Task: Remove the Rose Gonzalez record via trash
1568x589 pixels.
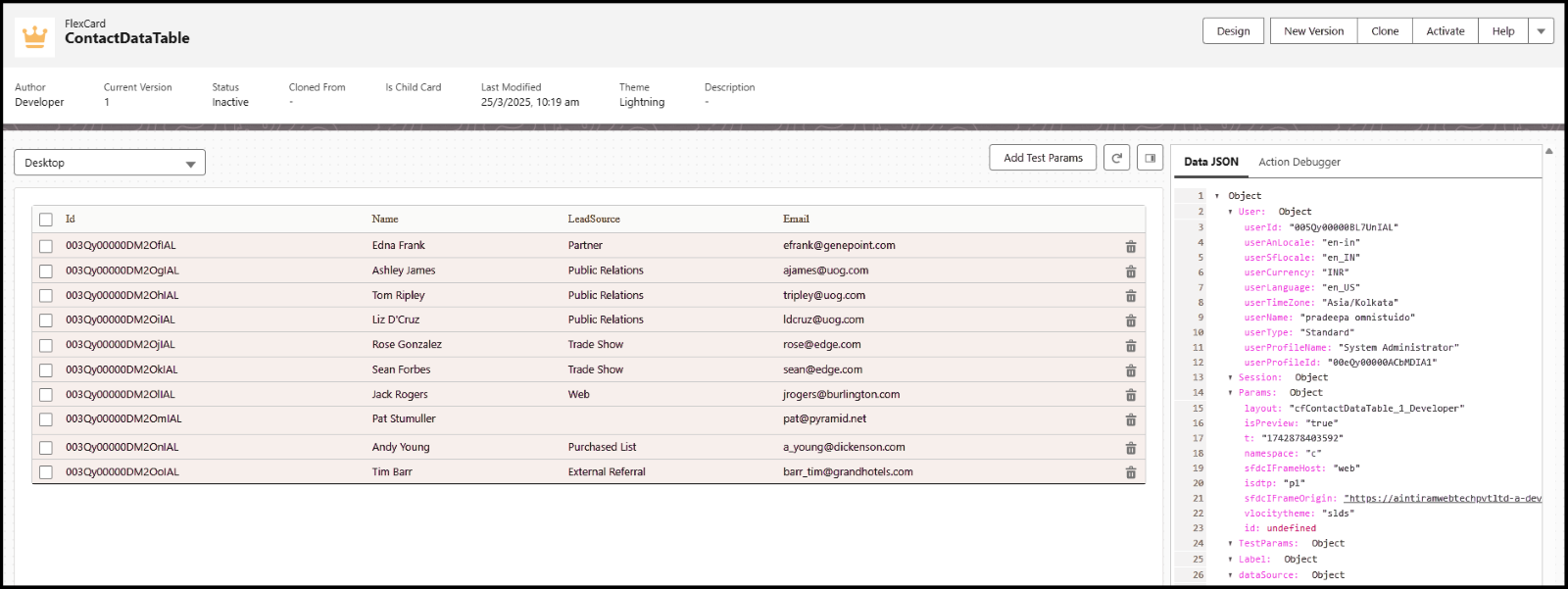Action: pos(1130,346)
